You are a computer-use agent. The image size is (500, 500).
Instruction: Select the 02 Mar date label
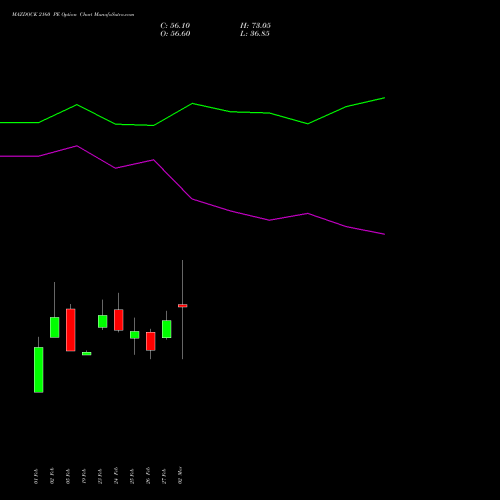[180, 475]
